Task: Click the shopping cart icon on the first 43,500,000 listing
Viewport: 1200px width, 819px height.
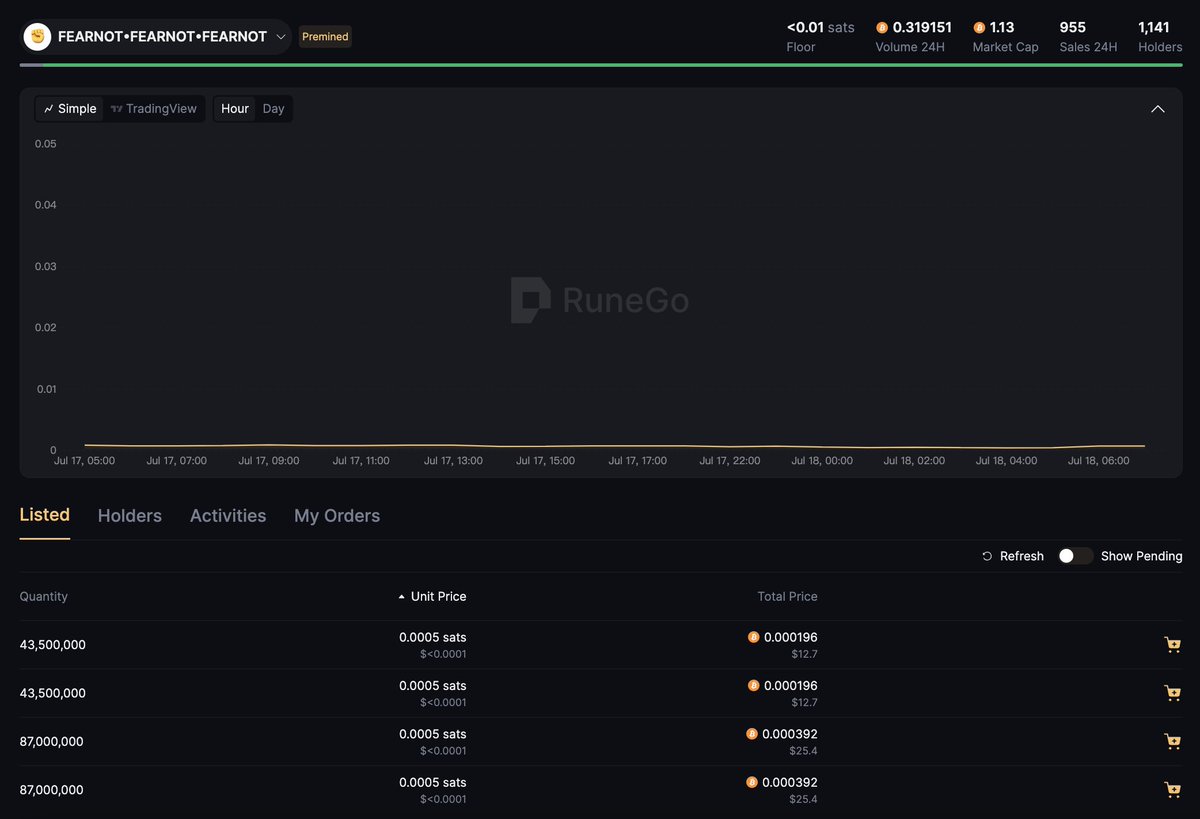Action: [x=1172, y=645]
